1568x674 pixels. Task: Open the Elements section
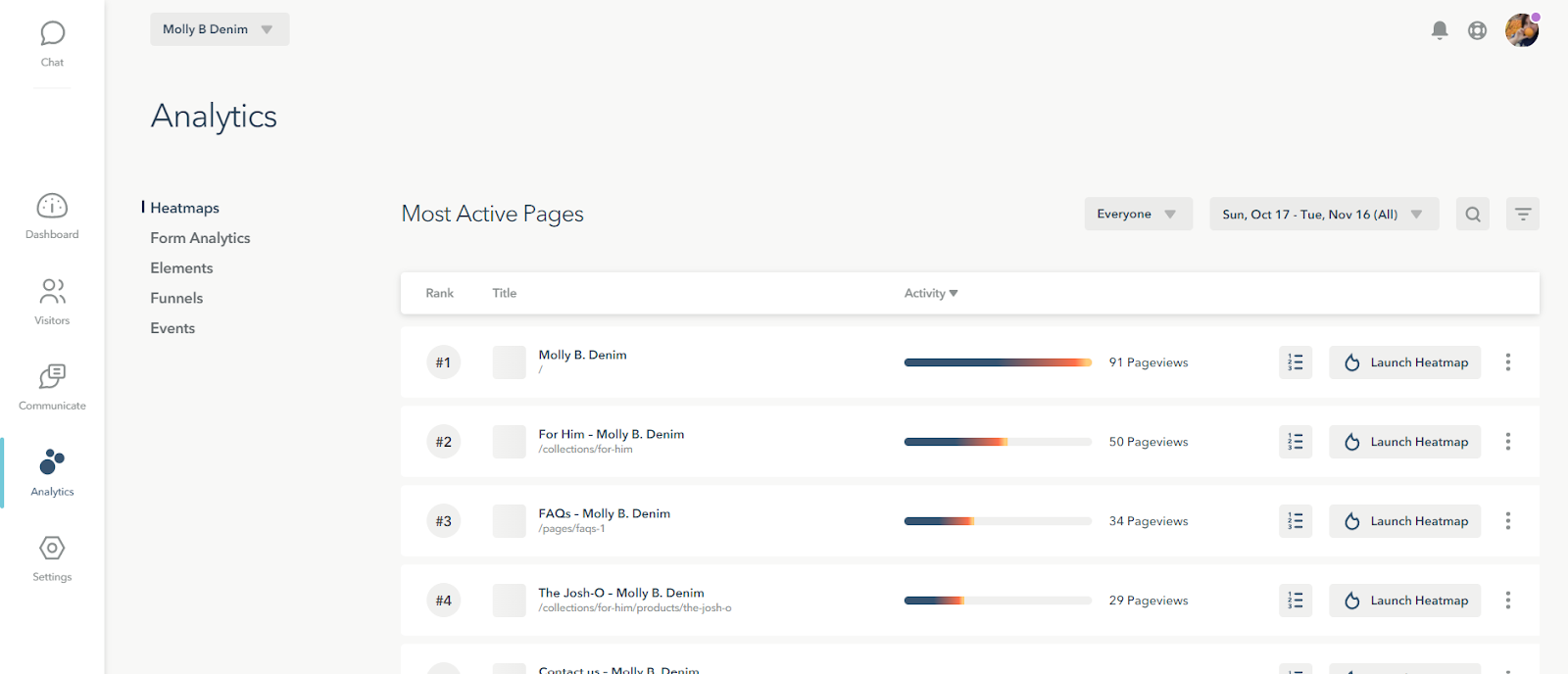click(x=181, y=268)
